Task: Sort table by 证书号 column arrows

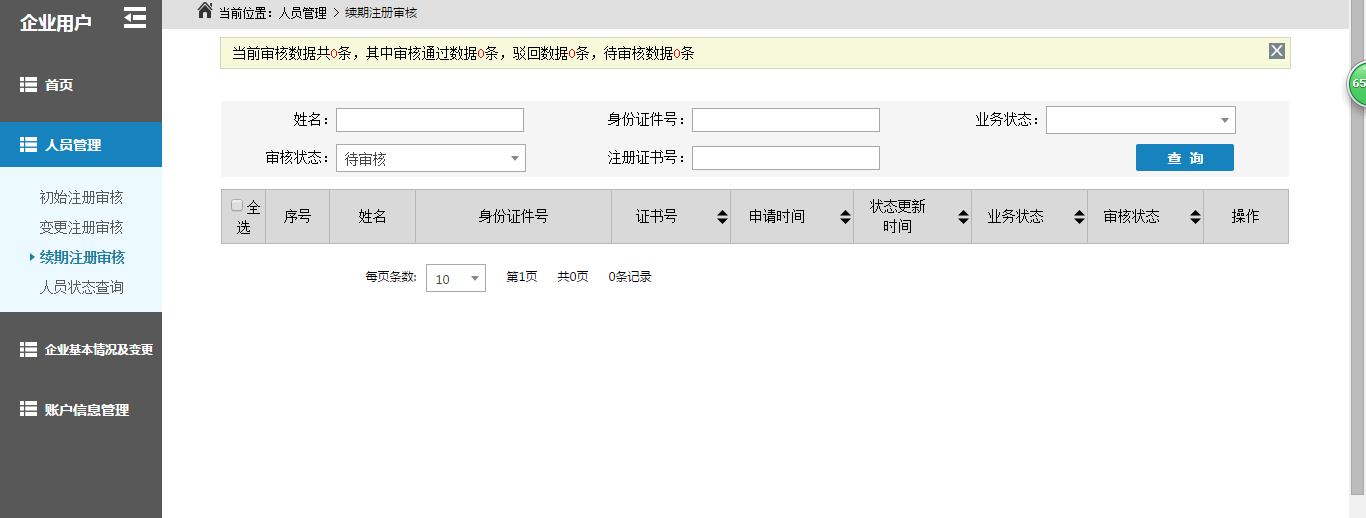Action: tap(722, 217)
